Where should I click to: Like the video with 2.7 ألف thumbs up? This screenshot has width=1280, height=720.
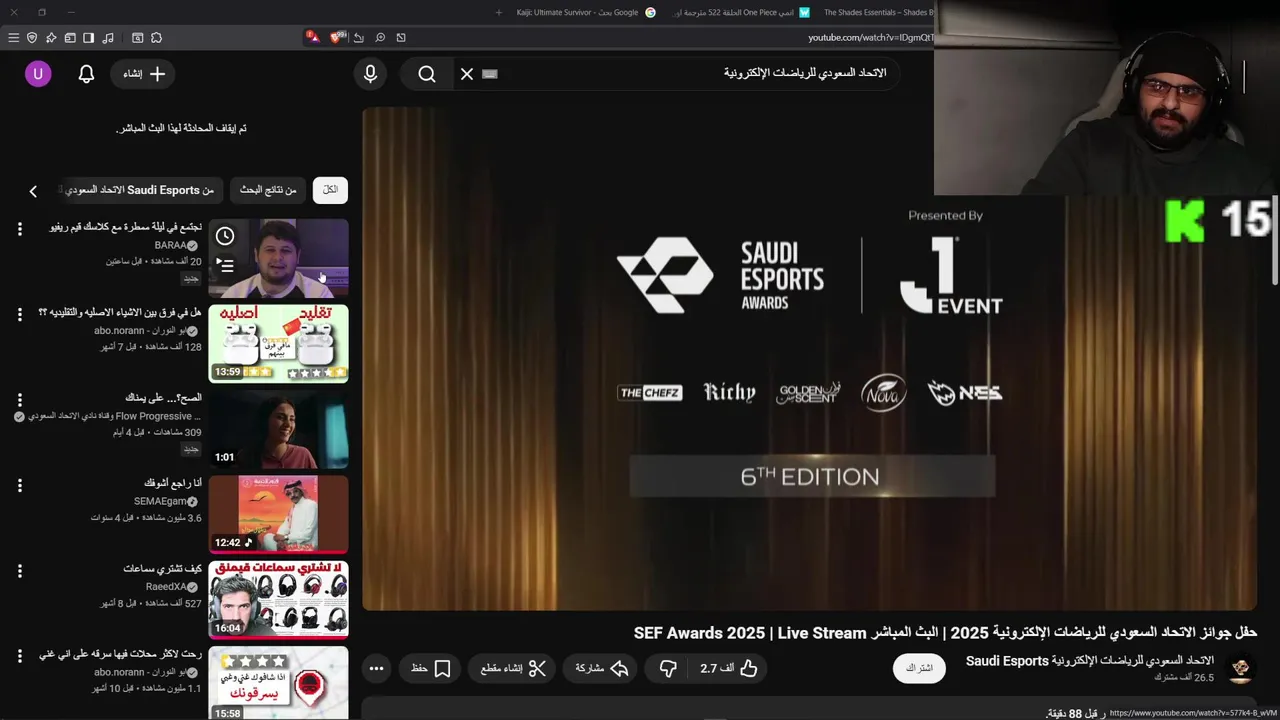(x=729, y=668)
